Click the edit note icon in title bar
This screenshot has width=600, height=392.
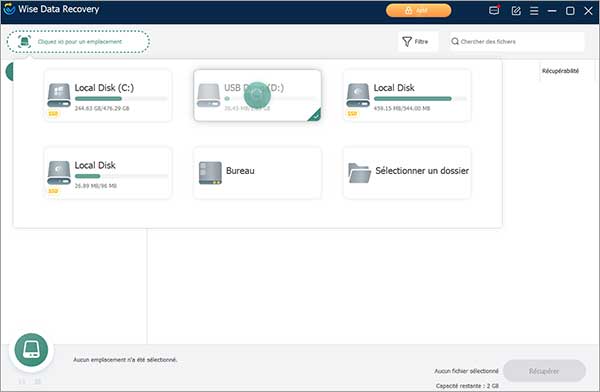click(516, 11)
